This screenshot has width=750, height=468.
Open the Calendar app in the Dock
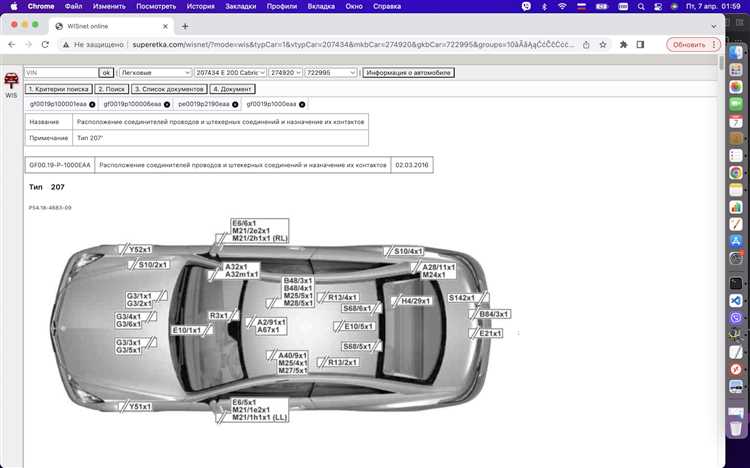[736, 122]
